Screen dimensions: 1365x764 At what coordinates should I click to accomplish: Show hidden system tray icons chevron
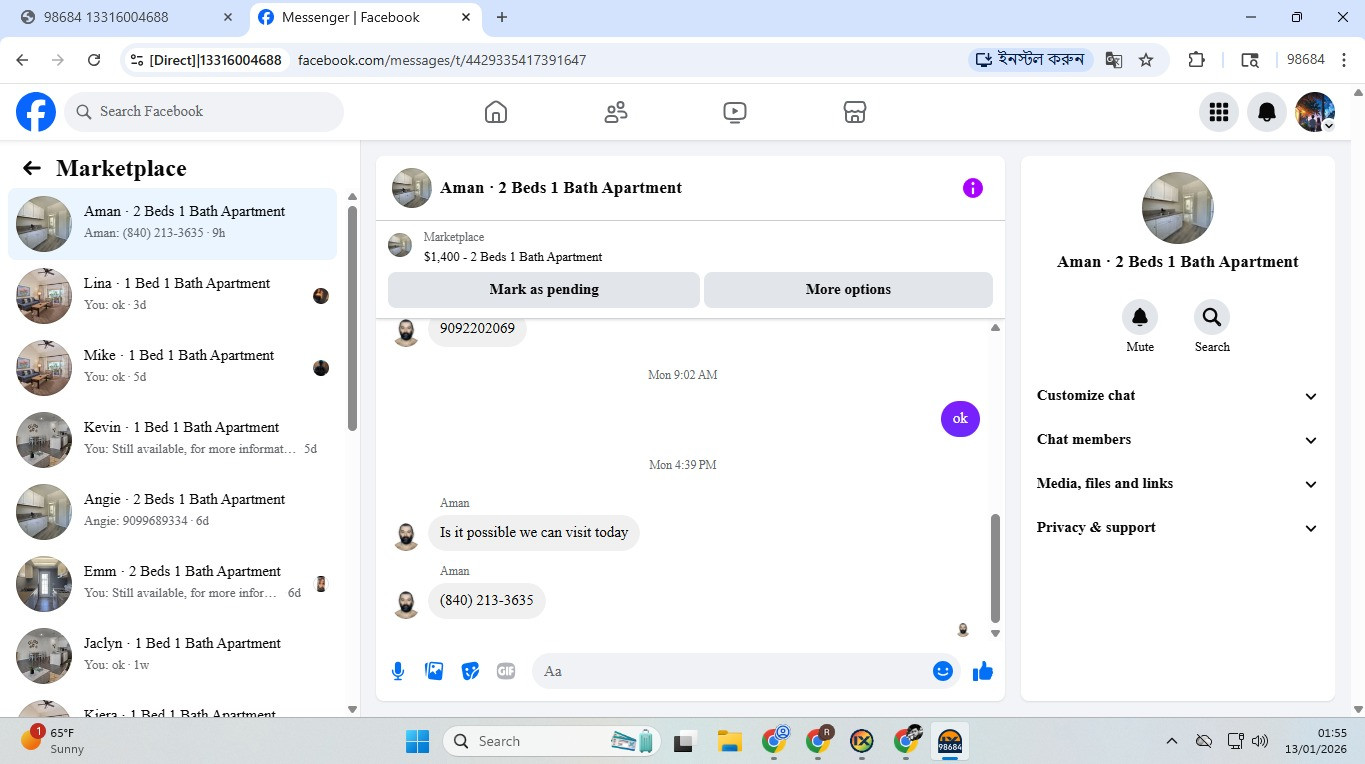(1171, 741)
